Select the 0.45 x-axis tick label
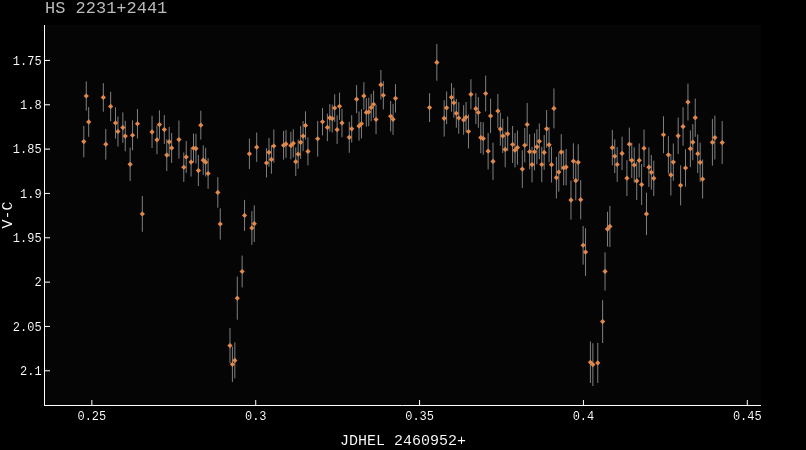This screenshot has height=450, width=806. tap(748, 416)
